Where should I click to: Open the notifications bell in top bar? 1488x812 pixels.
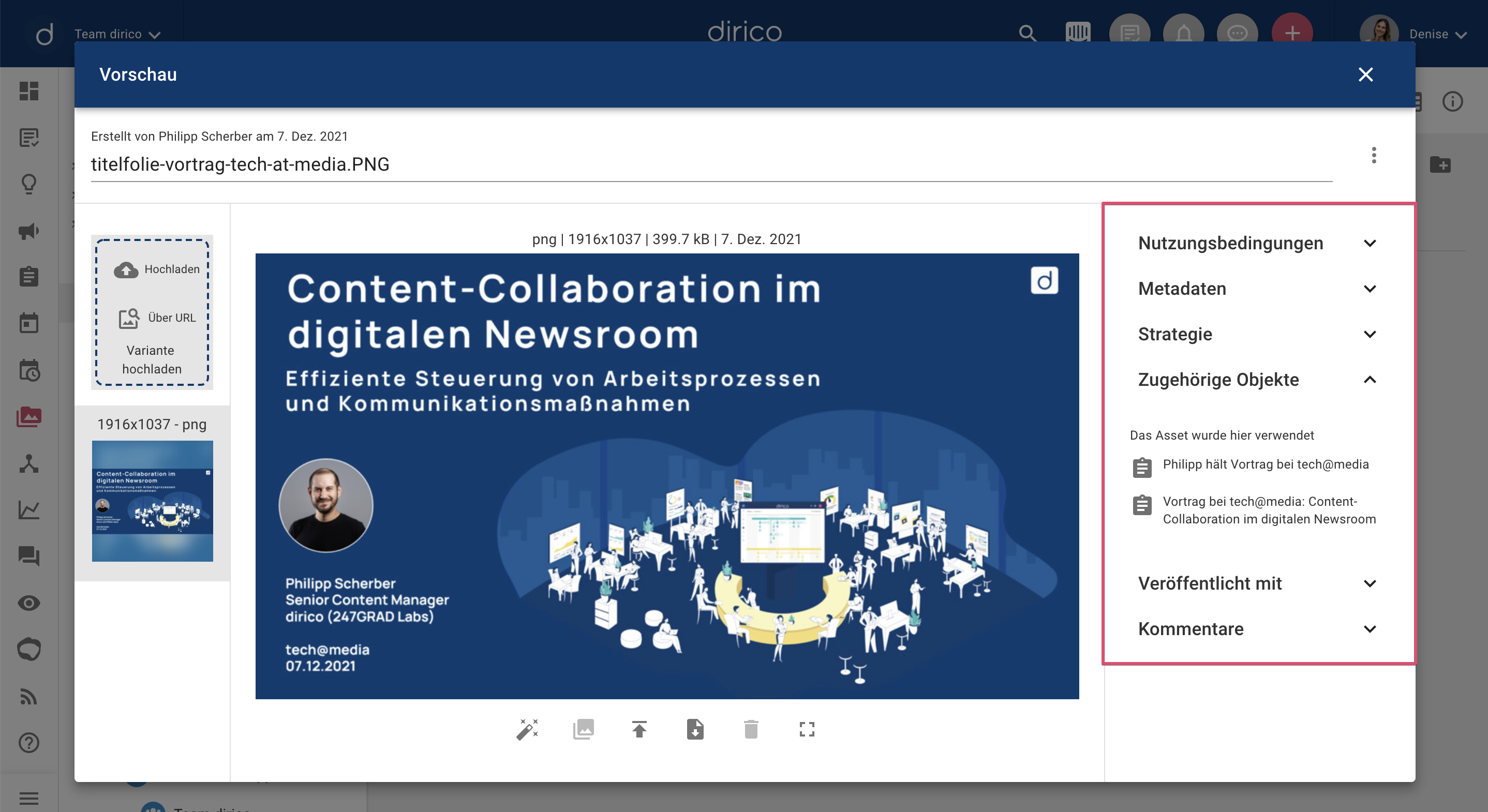[1184, 34]
